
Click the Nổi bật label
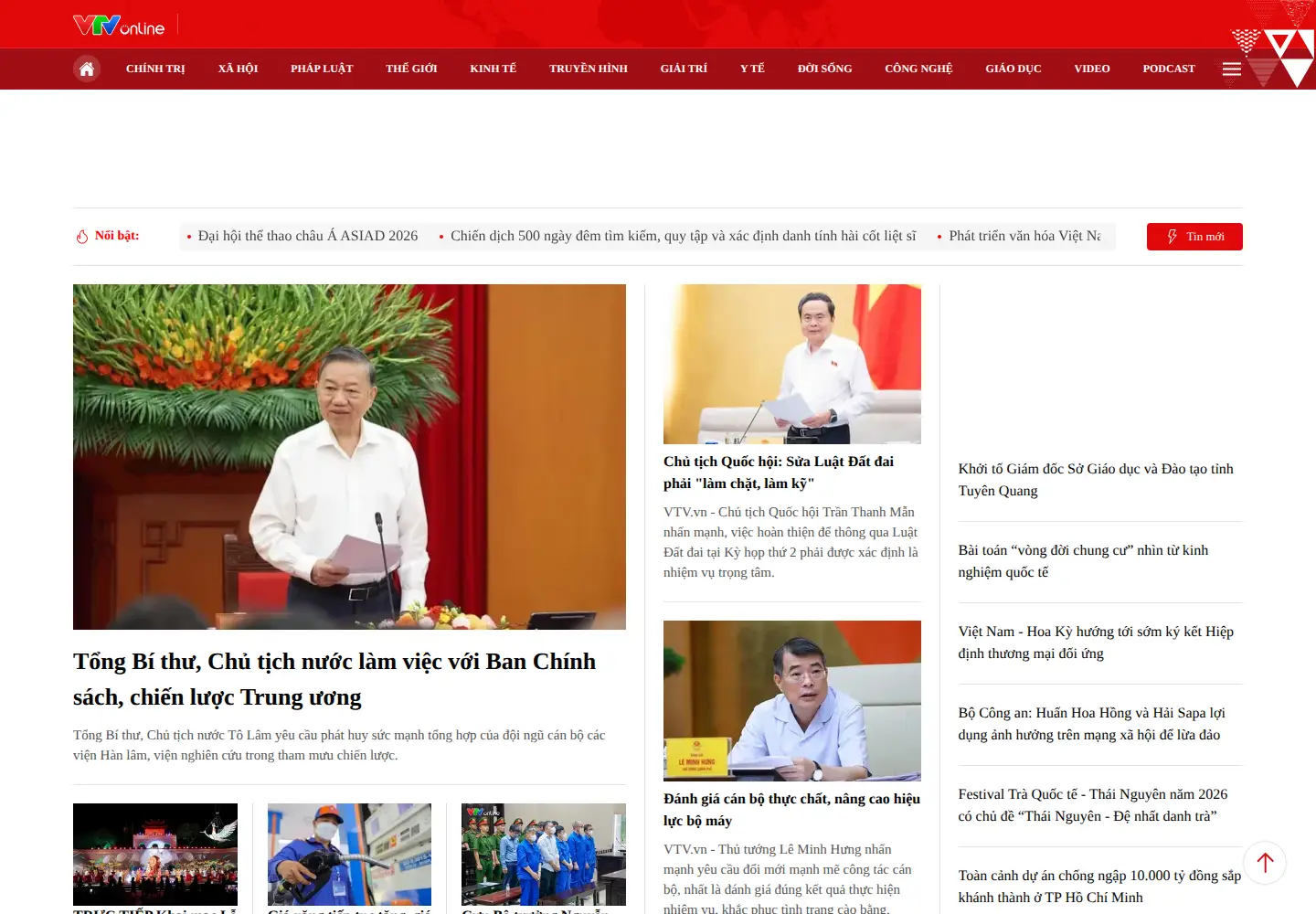[x=117, y=236]
